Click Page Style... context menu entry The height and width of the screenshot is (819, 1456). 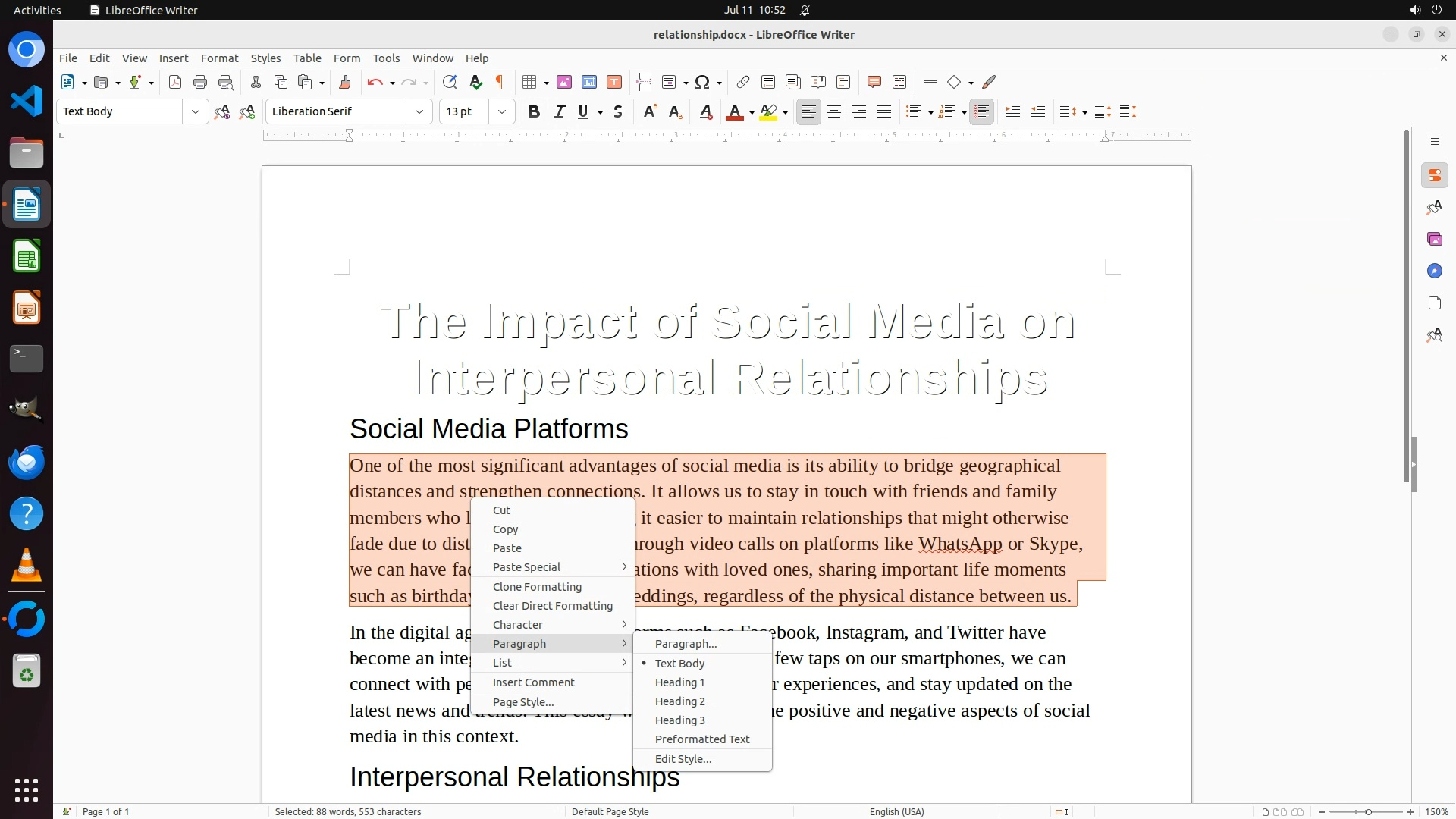(x=522, y=702)
